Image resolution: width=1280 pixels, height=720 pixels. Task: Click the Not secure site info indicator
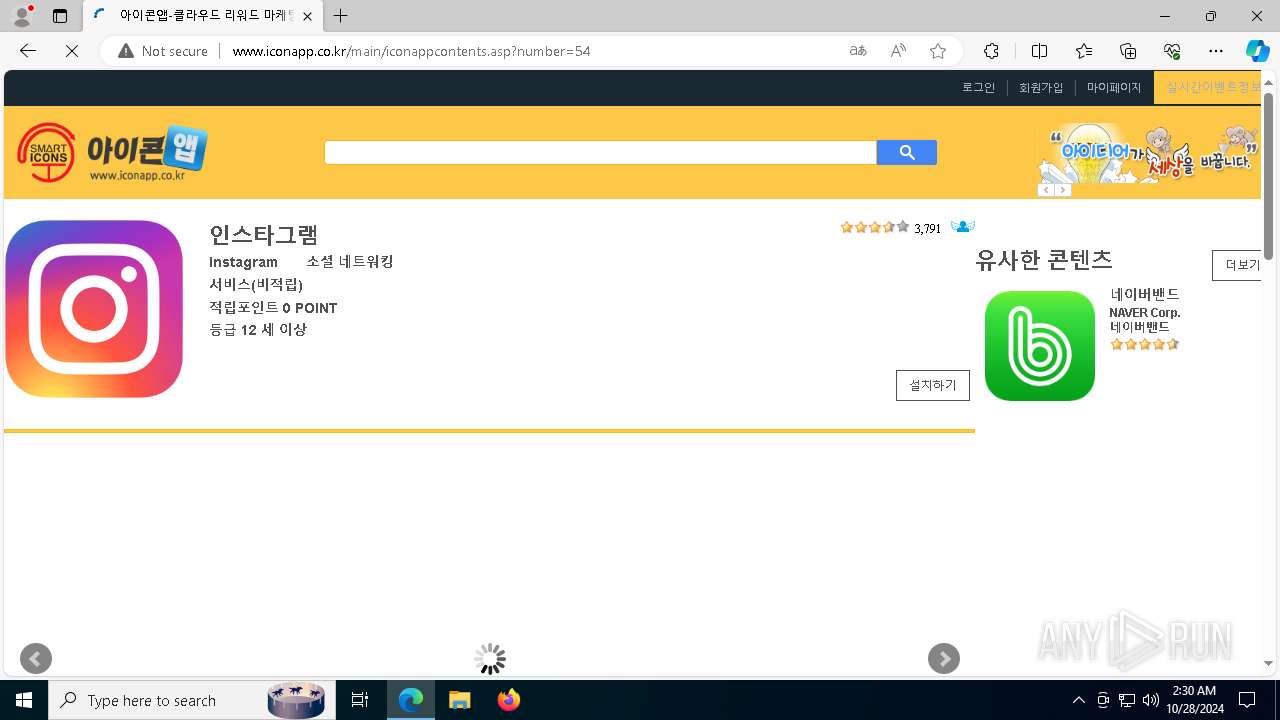coord(163,51)
